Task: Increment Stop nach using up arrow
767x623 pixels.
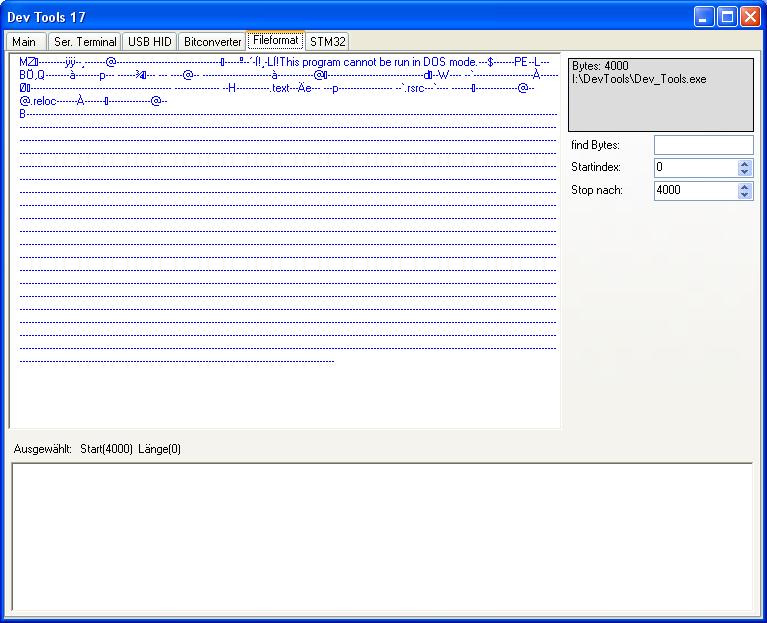Action: [744, 186]
